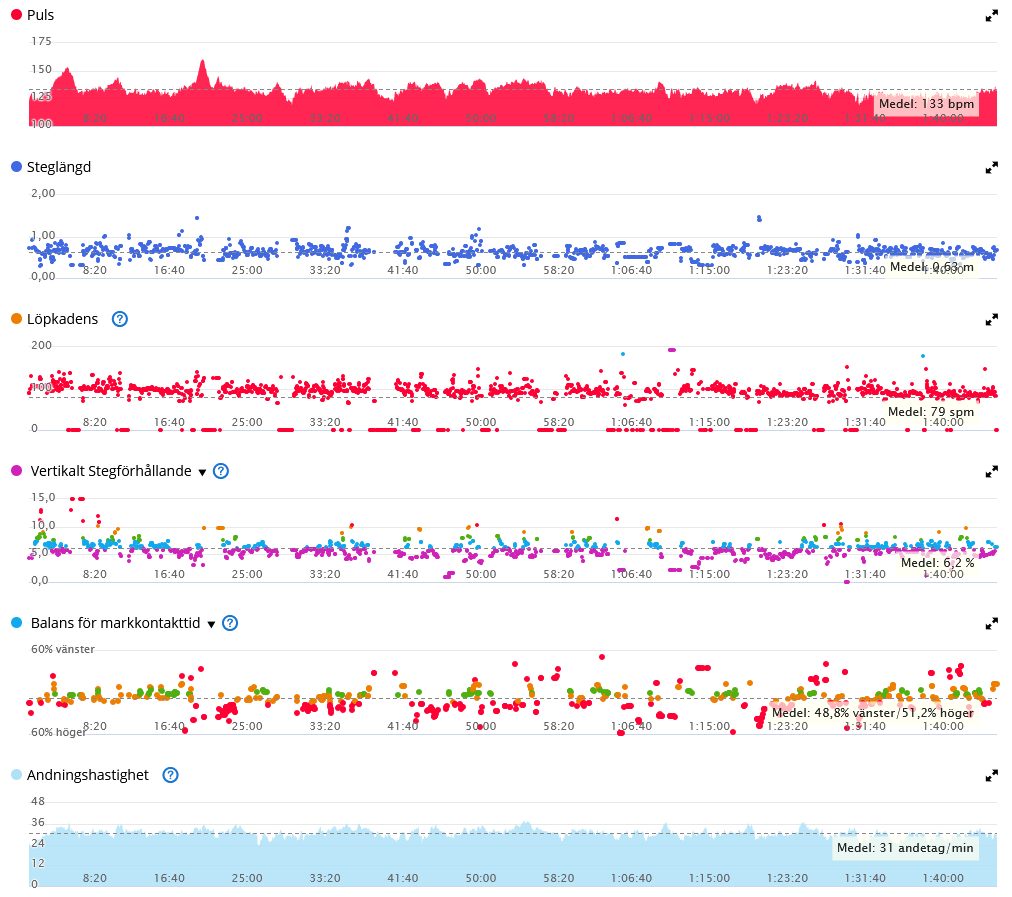Image resolution: width=1012 pixels, height=897 pixels.
Task: Click the red Puls legend dot
Action: (17, 14)
